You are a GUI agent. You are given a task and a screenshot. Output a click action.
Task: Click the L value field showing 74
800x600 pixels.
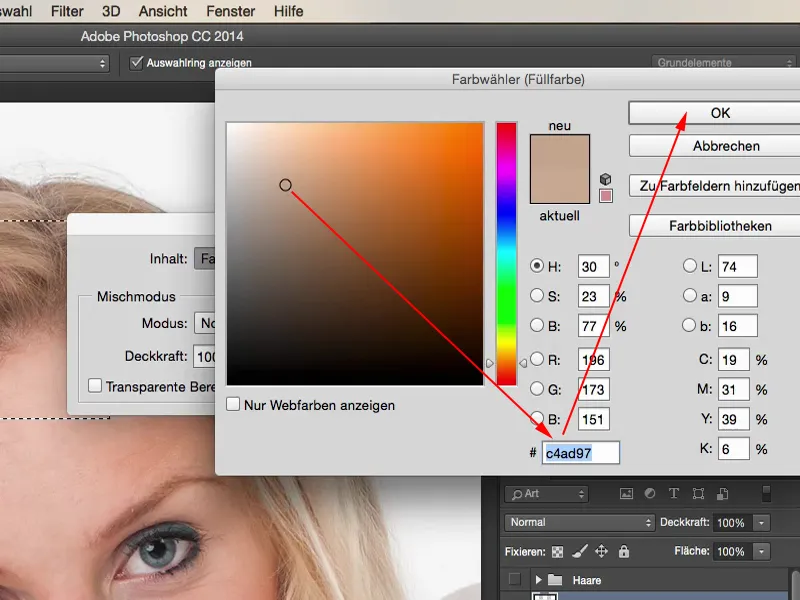click(738, 266)
